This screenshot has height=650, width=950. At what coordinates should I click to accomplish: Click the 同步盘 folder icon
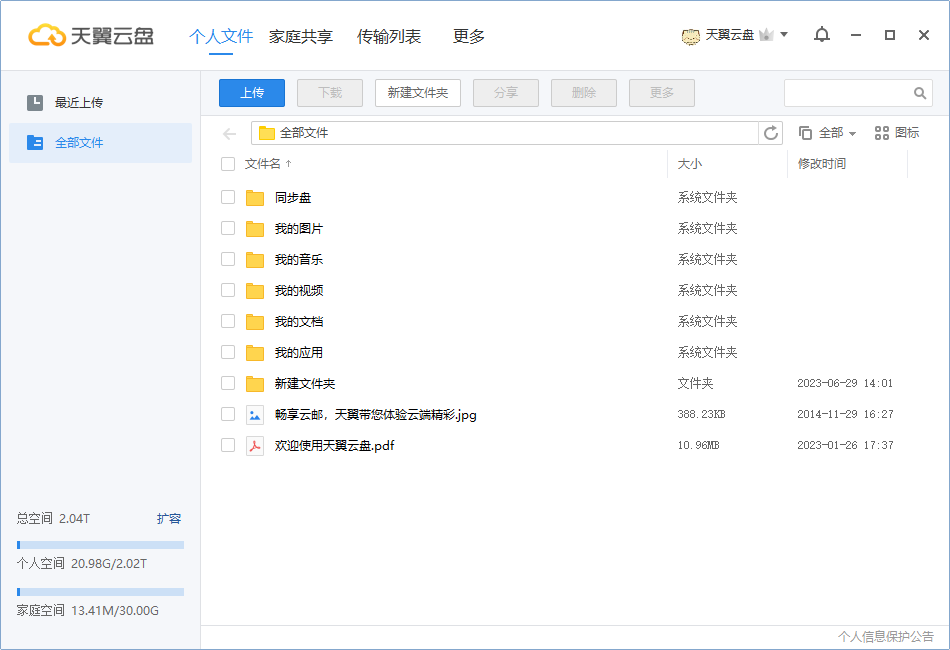(255, 197)
